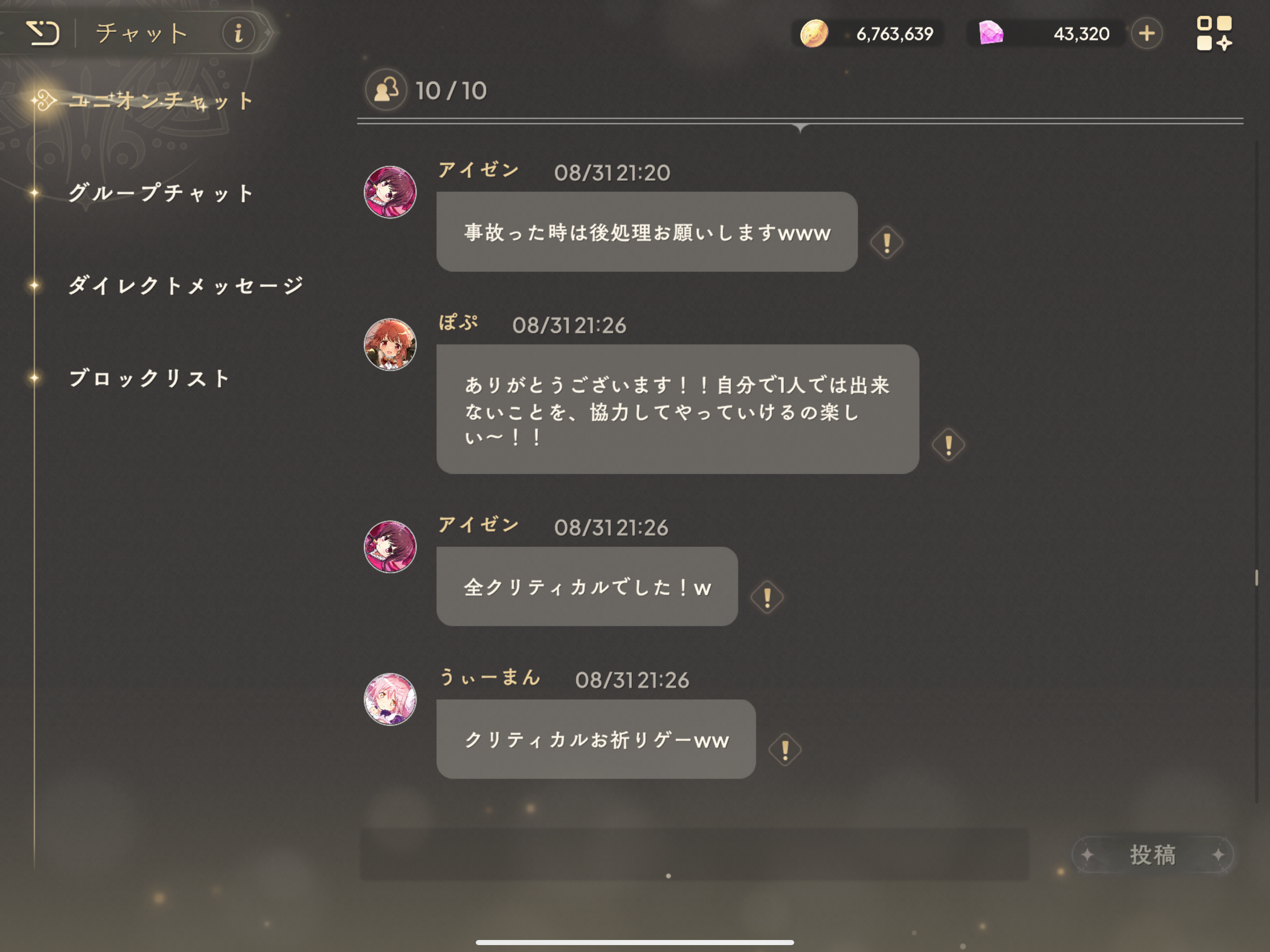The image size is (1270, 952).
Task: Switch to グループチャット tab
Action: click(x=161, y=193)
